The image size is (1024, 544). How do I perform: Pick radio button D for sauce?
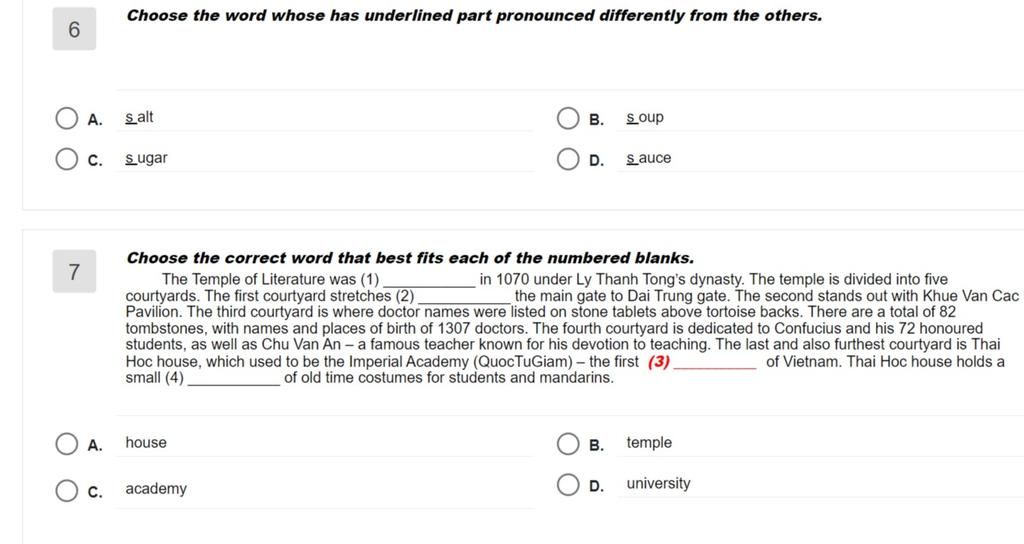pyautogui.click(x=568, y=159)
